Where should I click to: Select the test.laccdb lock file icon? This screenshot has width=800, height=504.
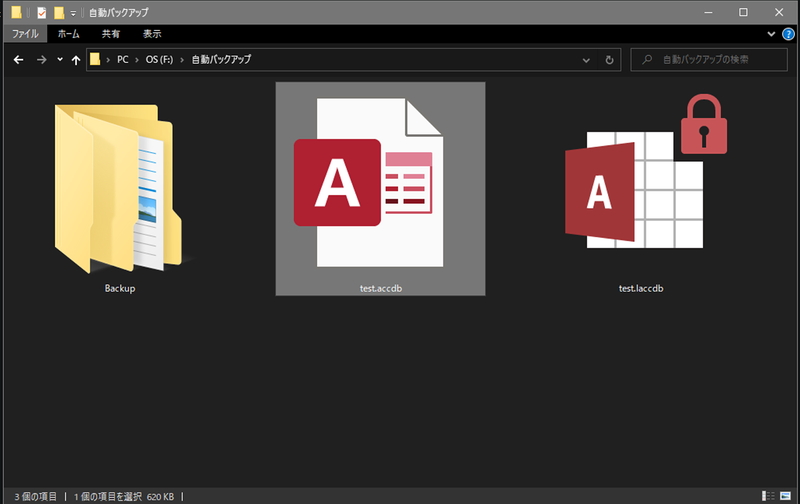646,171
